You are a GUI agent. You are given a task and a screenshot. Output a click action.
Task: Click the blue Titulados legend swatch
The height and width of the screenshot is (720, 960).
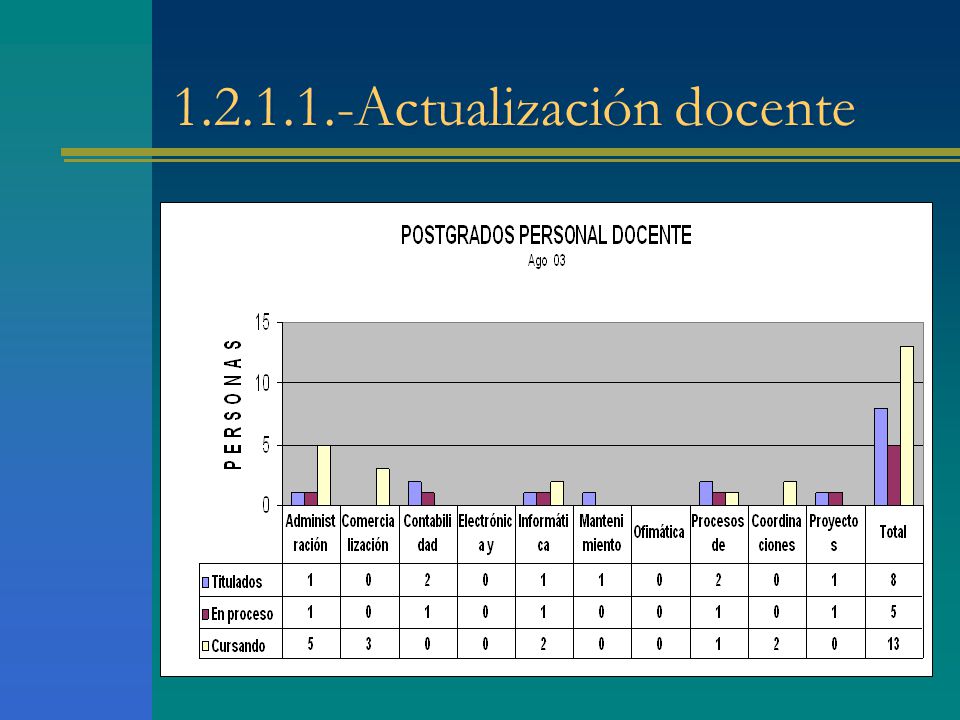click(x=206, y=582)
